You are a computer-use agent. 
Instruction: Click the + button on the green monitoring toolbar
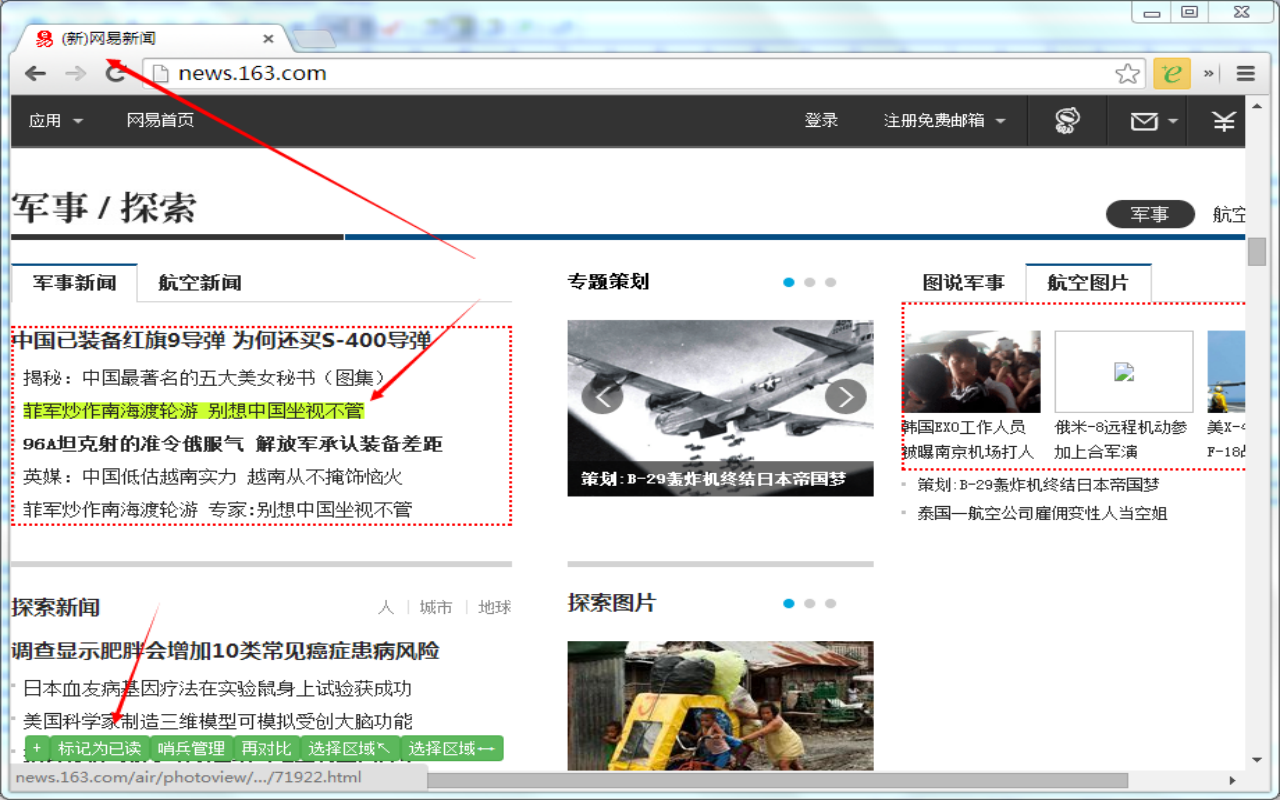click(x=35, y=748)
